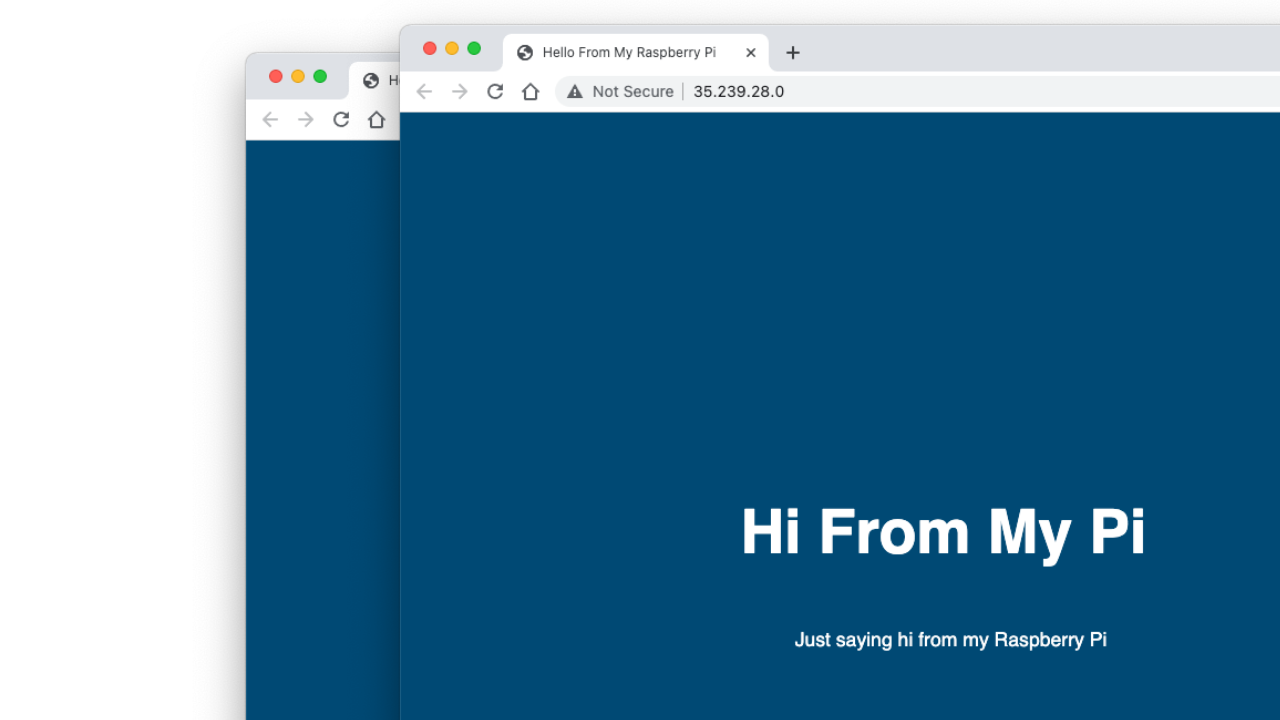
Task: Select the partially visible tab in the background window
Action: (385, 80)
